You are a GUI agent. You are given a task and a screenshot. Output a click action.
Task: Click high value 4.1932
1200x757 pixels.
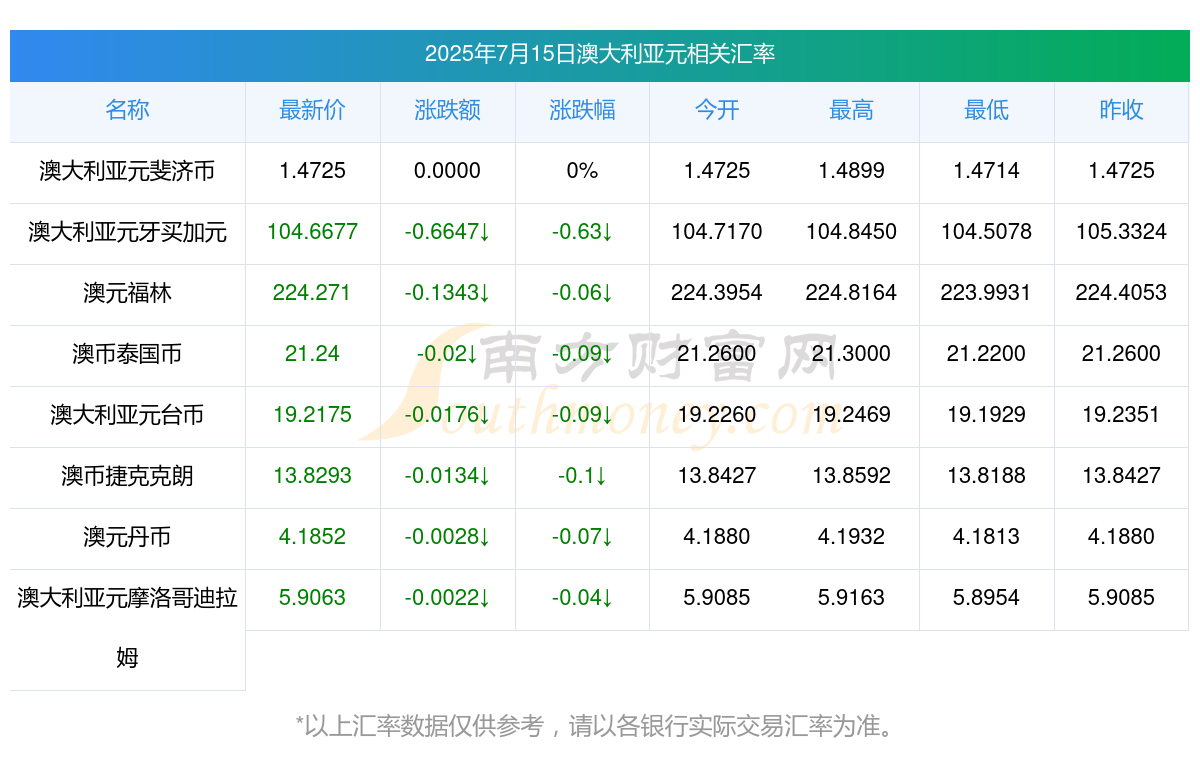click(851, 537)
